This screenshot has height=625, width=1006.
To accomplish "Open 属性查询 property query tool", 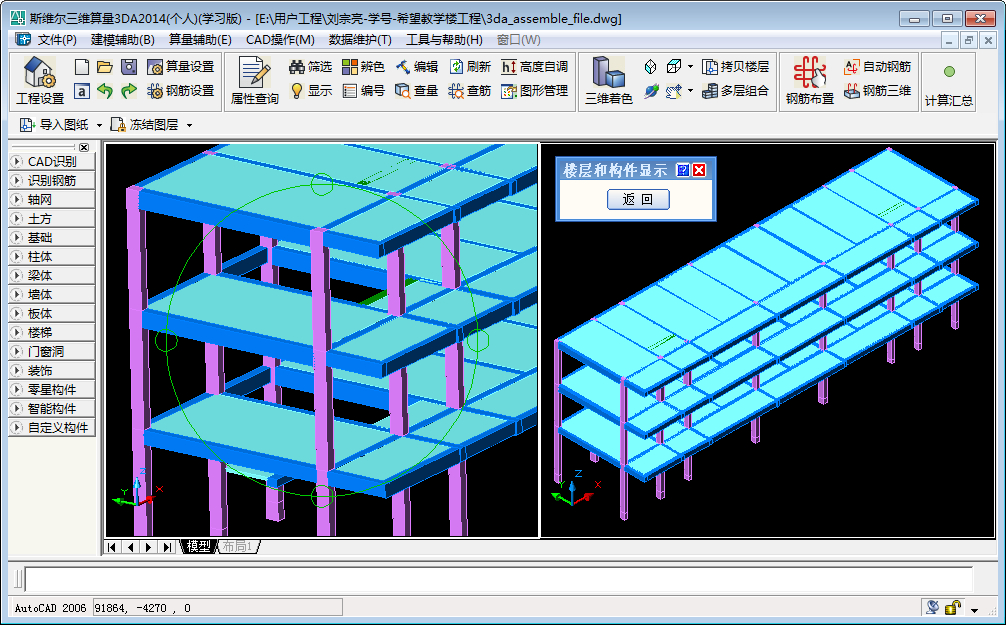I will point(255,81).
